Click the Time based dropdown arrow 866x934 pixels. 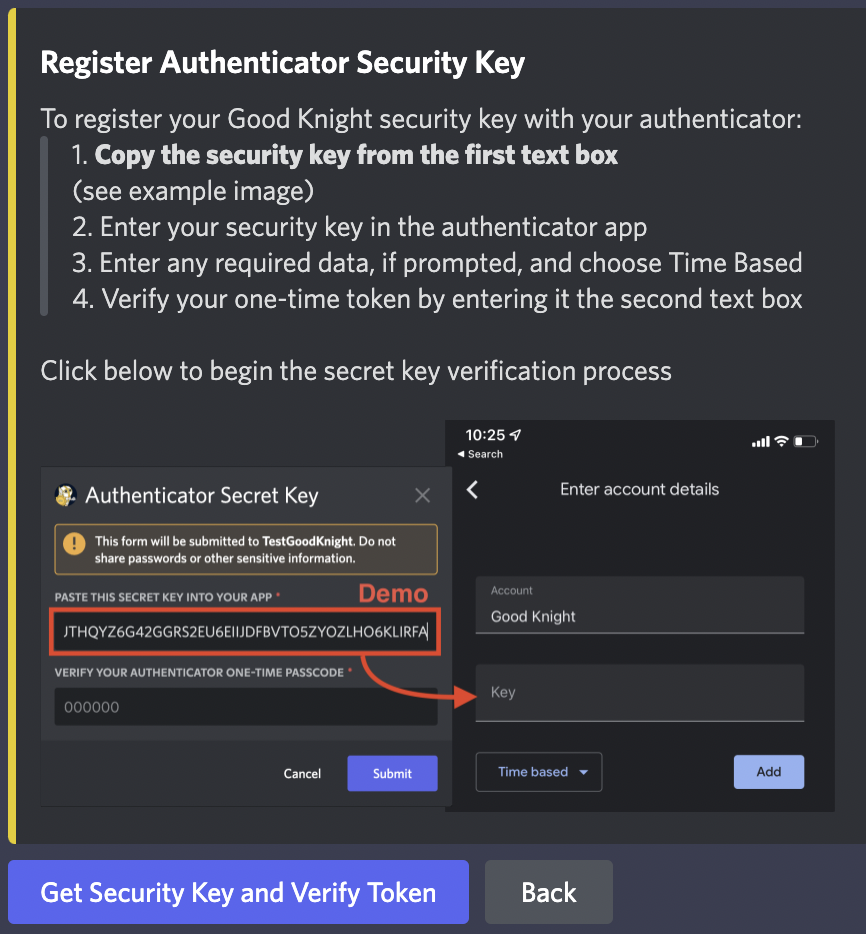click(x=584, y=772)
